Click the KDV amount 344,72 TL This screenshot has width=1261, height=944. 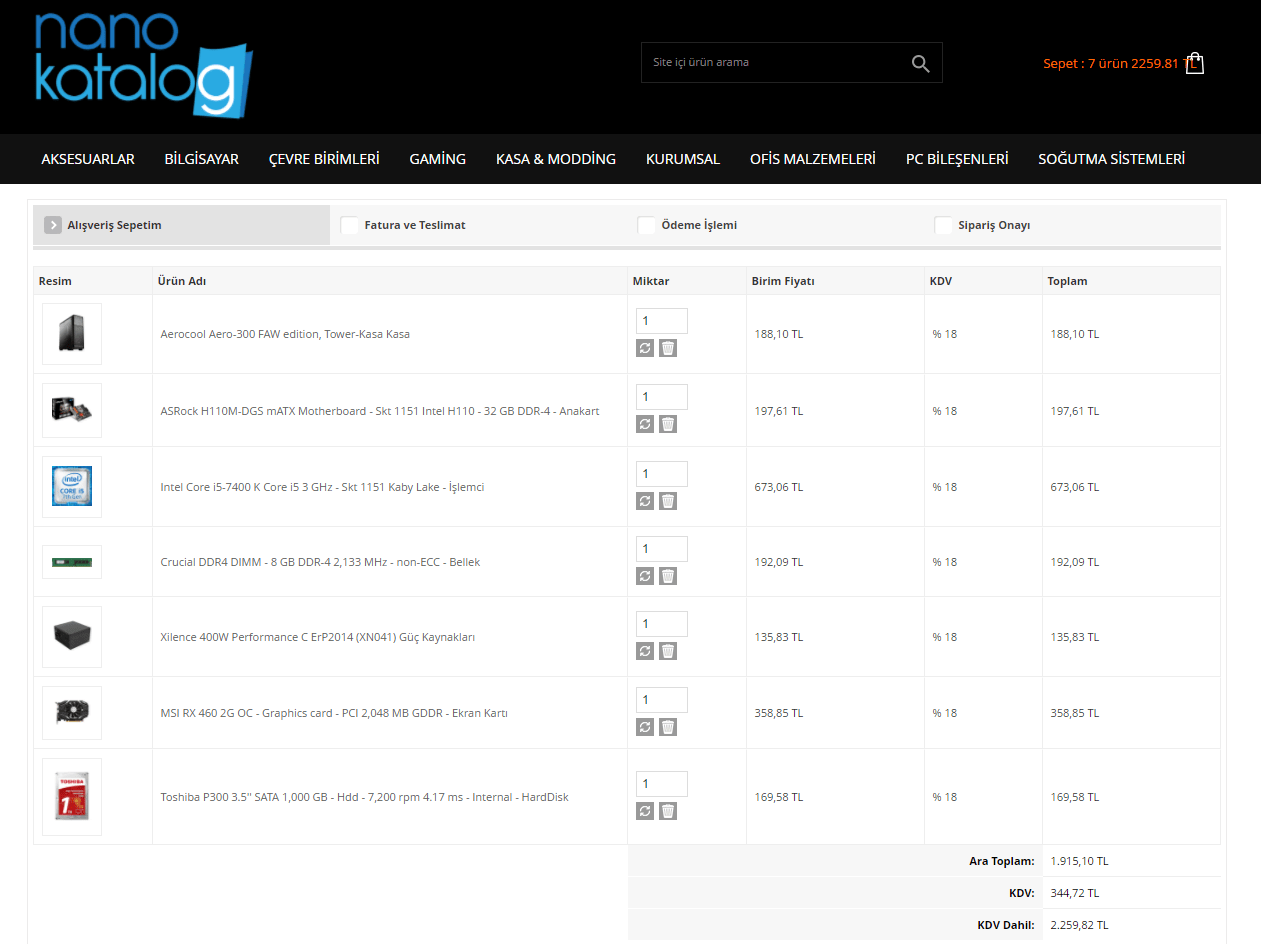[1075, 893]
